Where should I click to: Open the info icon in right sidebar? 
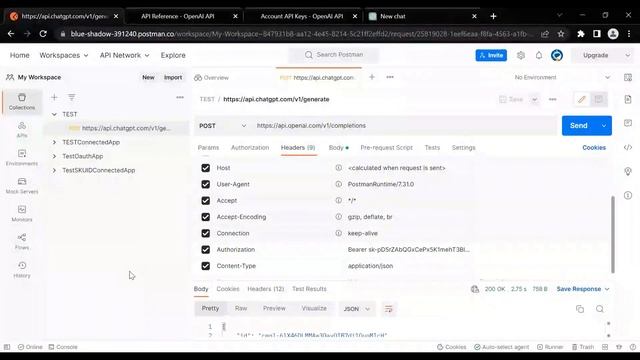628,195
